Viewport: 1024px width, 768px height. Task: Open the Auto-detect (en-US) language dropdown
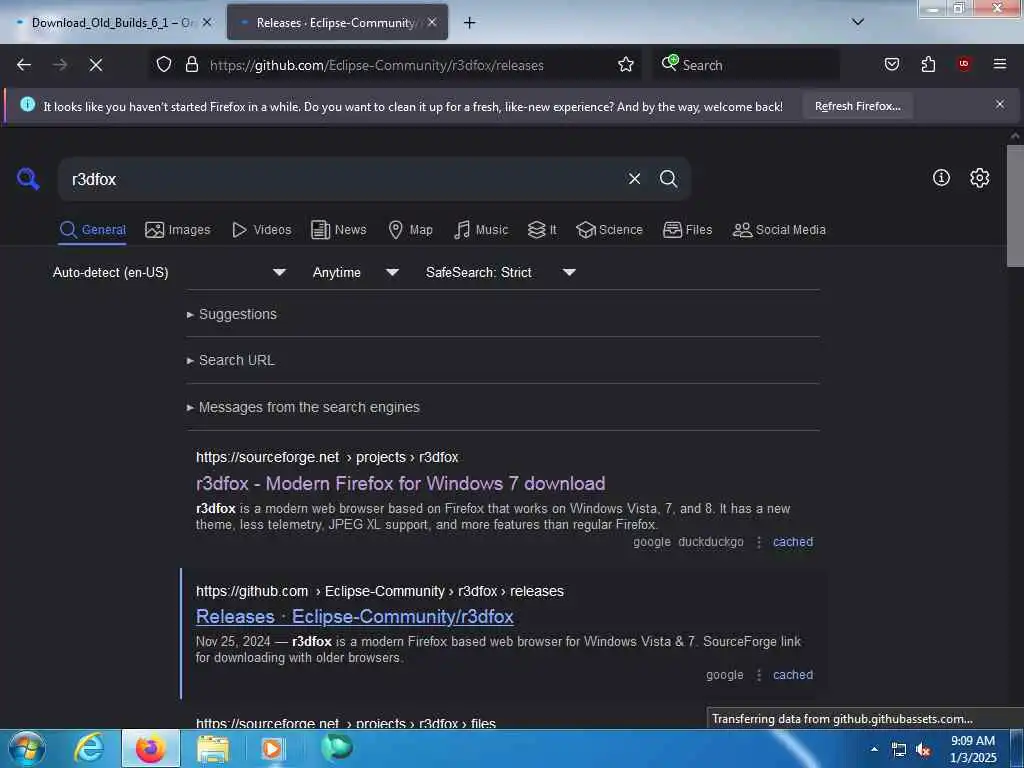[168, 272]
